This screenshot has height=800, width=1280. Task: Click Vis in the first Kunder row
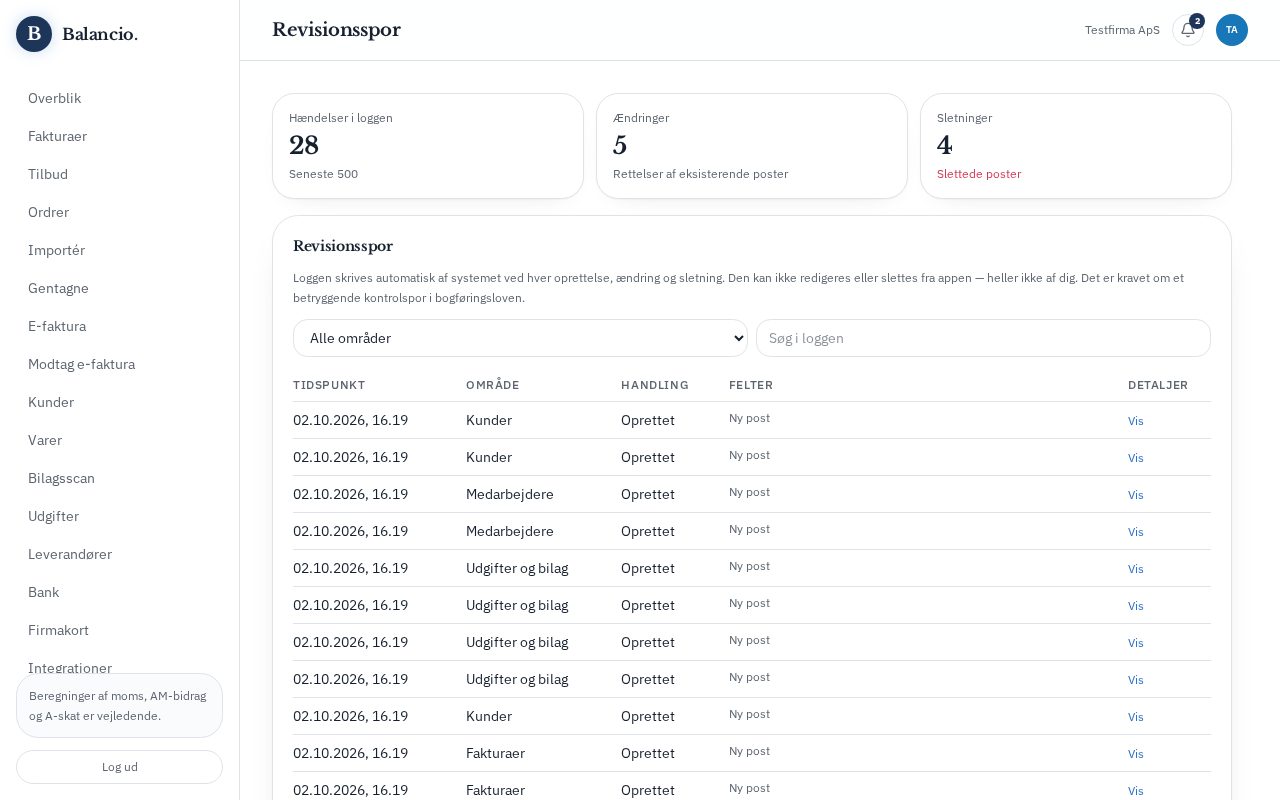click(1135, 421)
